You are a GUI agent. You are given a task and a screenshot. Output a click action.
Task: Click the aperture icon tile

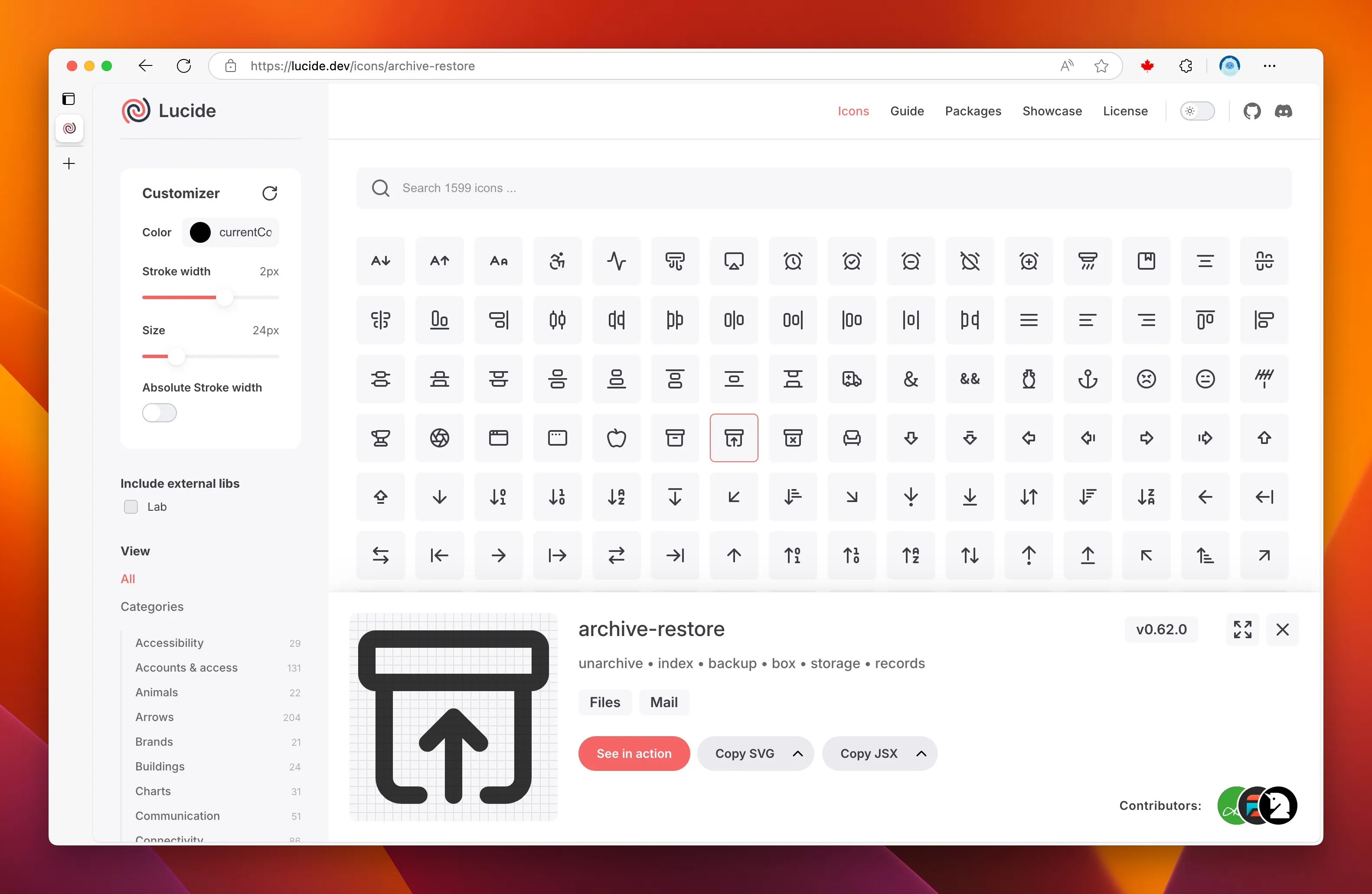click(439, 438)
